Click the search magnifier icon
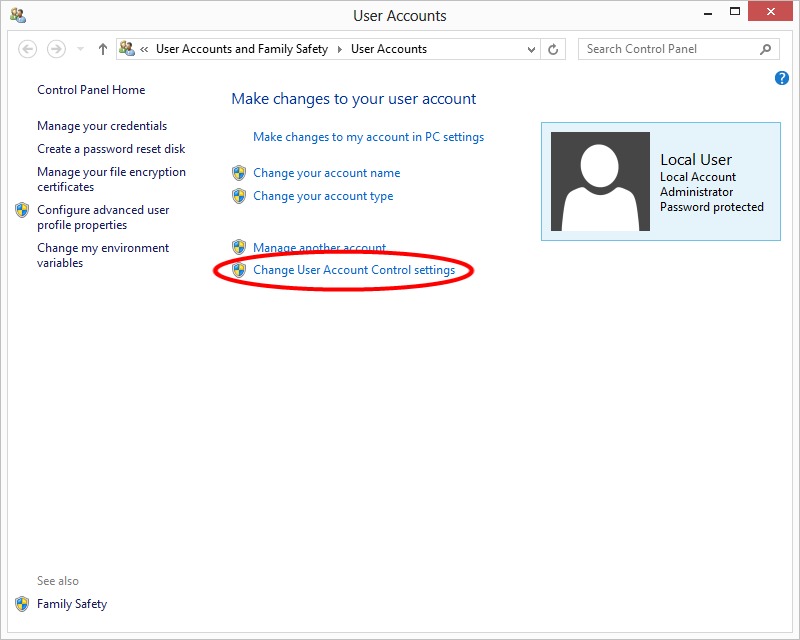 click(x=765, y=49)
